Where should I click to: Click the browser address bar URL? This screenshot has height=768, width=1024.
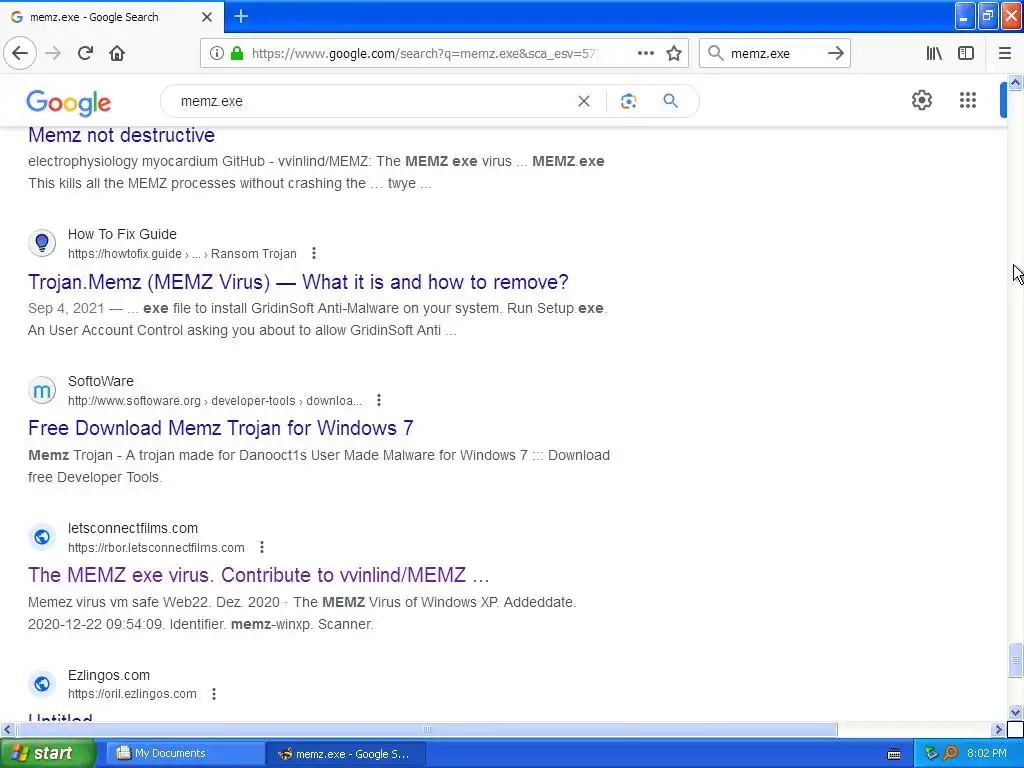[x=423, y=54]
